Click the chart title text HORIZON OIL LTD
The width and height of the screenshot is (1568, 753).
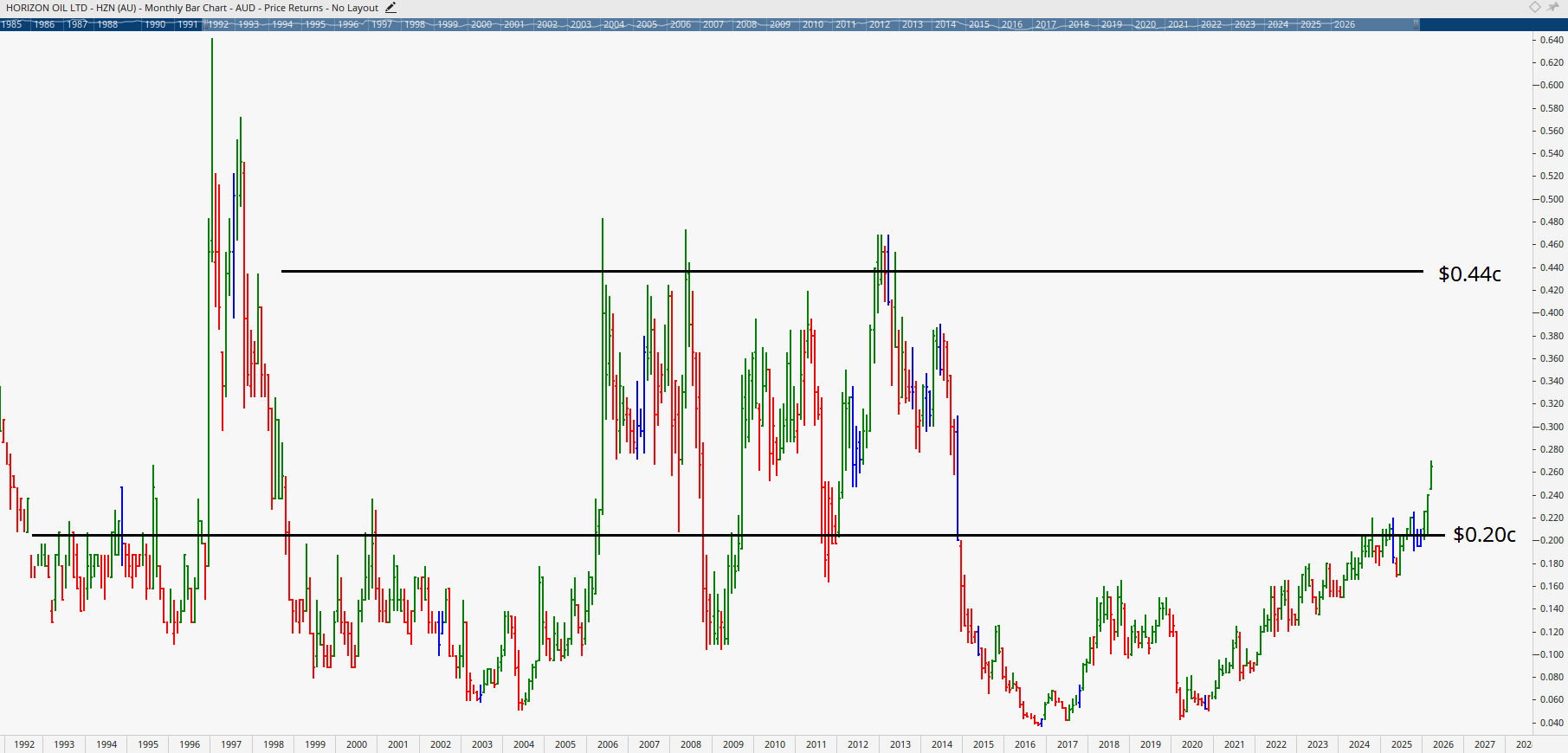pos(47,8)
